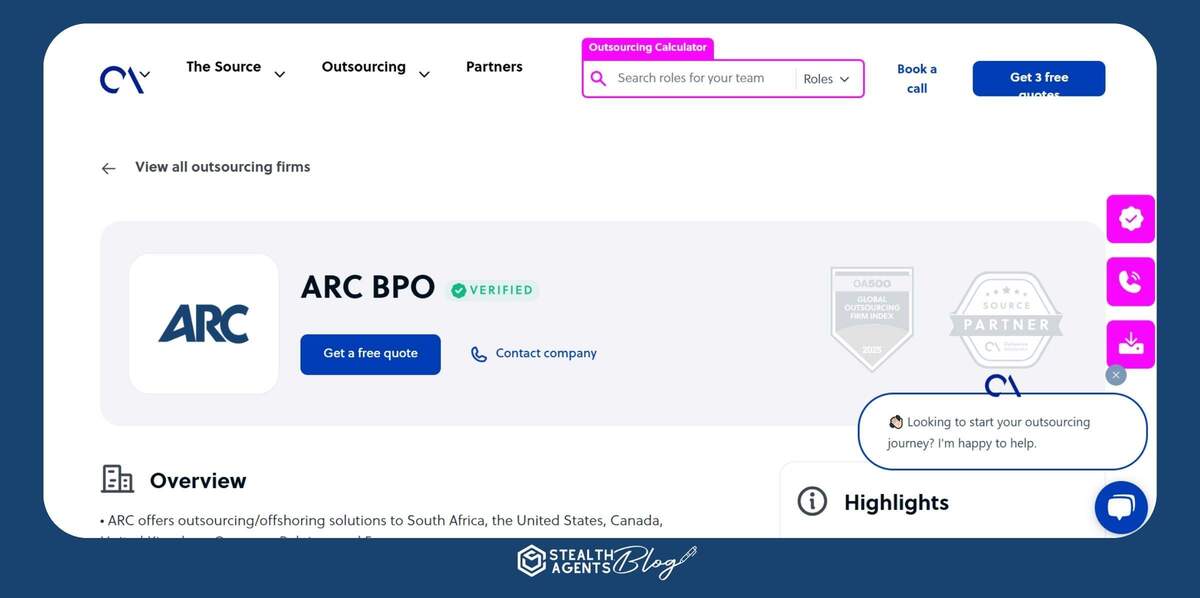1200x598 pixels.
Task: Click the Highlights heading
Action: [x=896, y=502]
